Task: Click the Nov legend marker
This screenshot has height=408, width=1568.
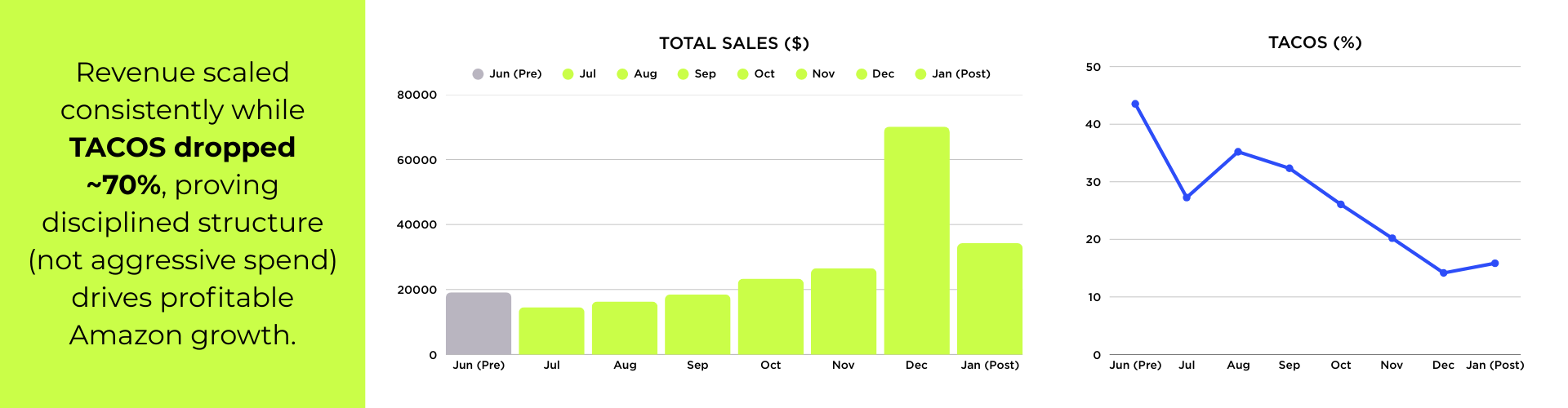Action: 801,74
